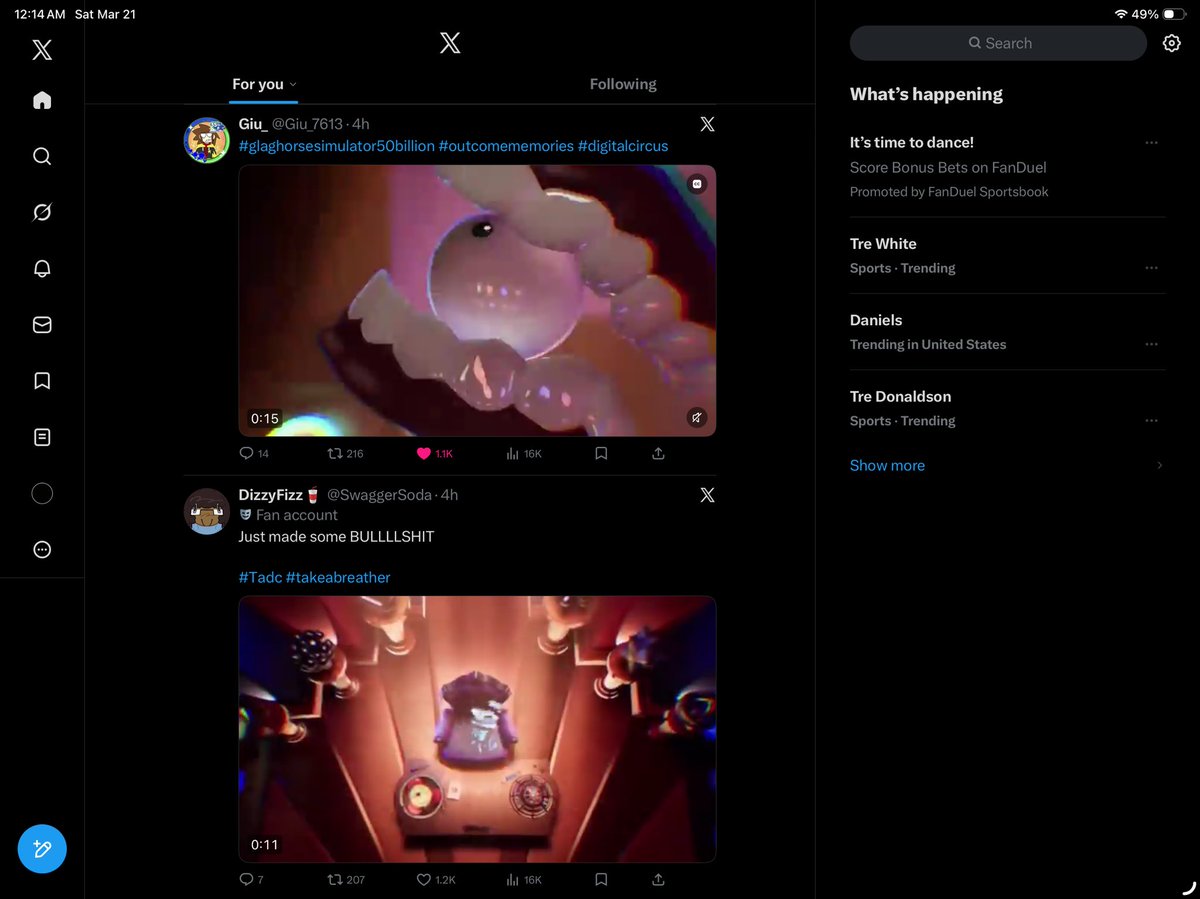Image resolution: width=1200 pixels, height=899 pixels.
Task: Unmute Giu_ video sound
Action: pyautogui.click(x=697, y=418)
